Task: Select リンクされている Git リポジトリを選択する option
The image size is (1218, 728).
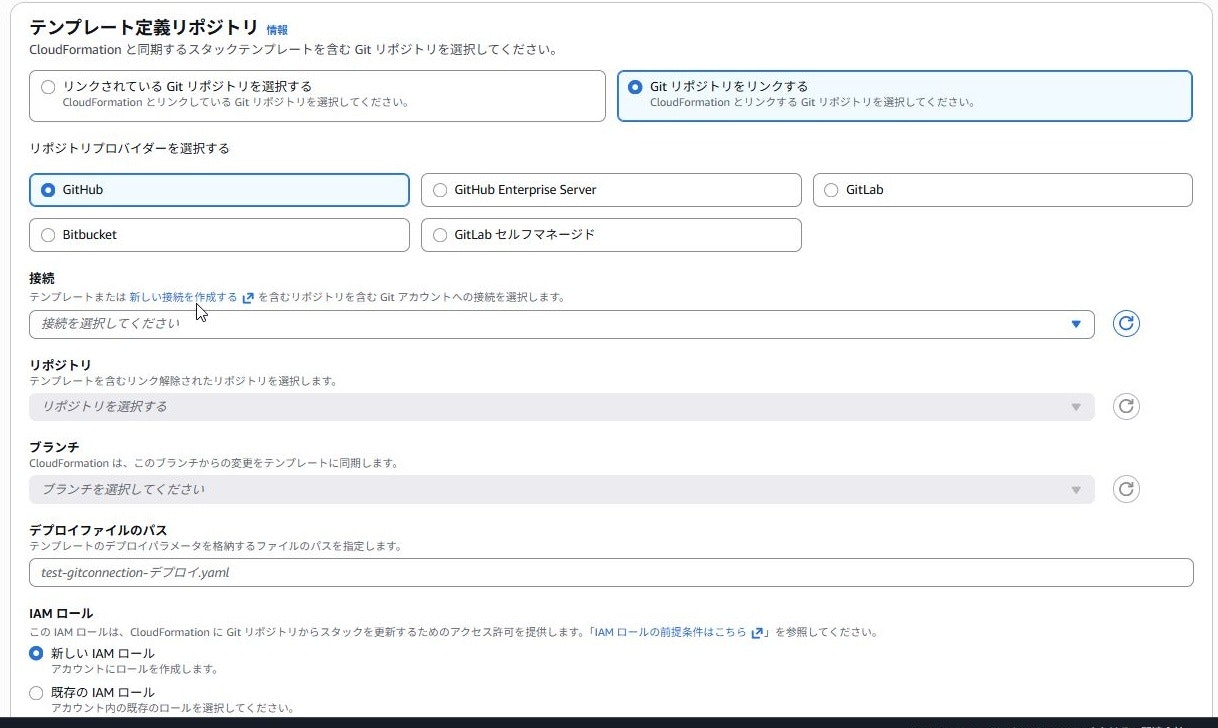Action: tap(317, 95)
